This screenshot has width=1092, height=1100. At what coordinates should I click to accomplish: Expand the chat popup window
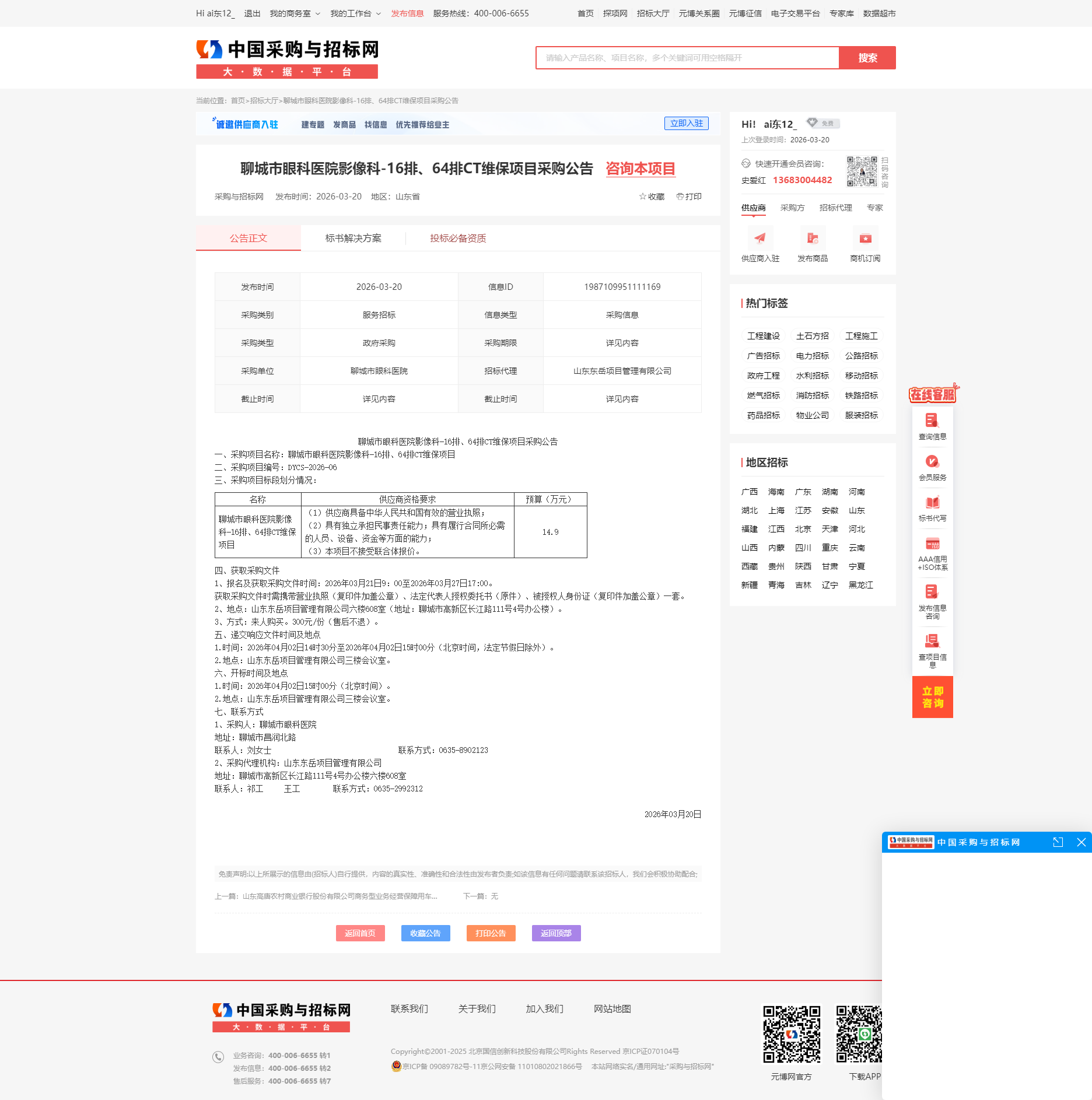tap(1058, 842)
